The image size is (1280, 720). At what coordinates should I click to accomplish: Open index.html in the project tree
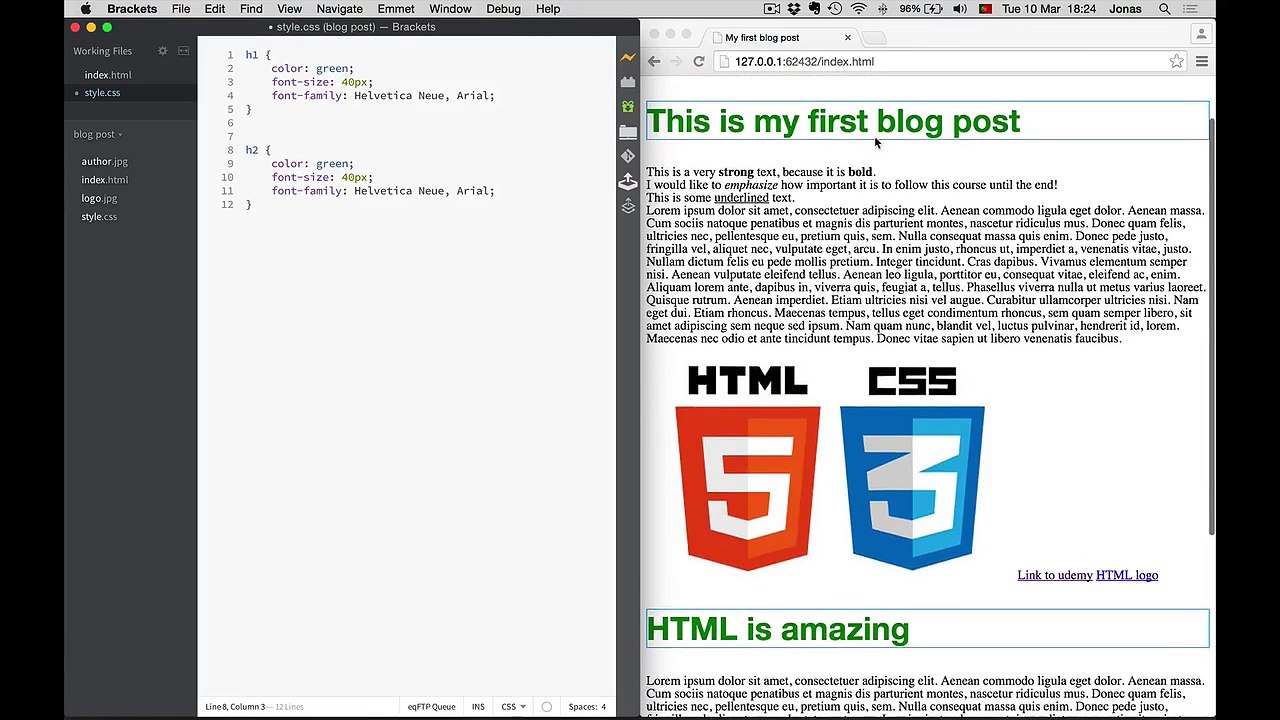pyautogui.click(x=104, y=180)
